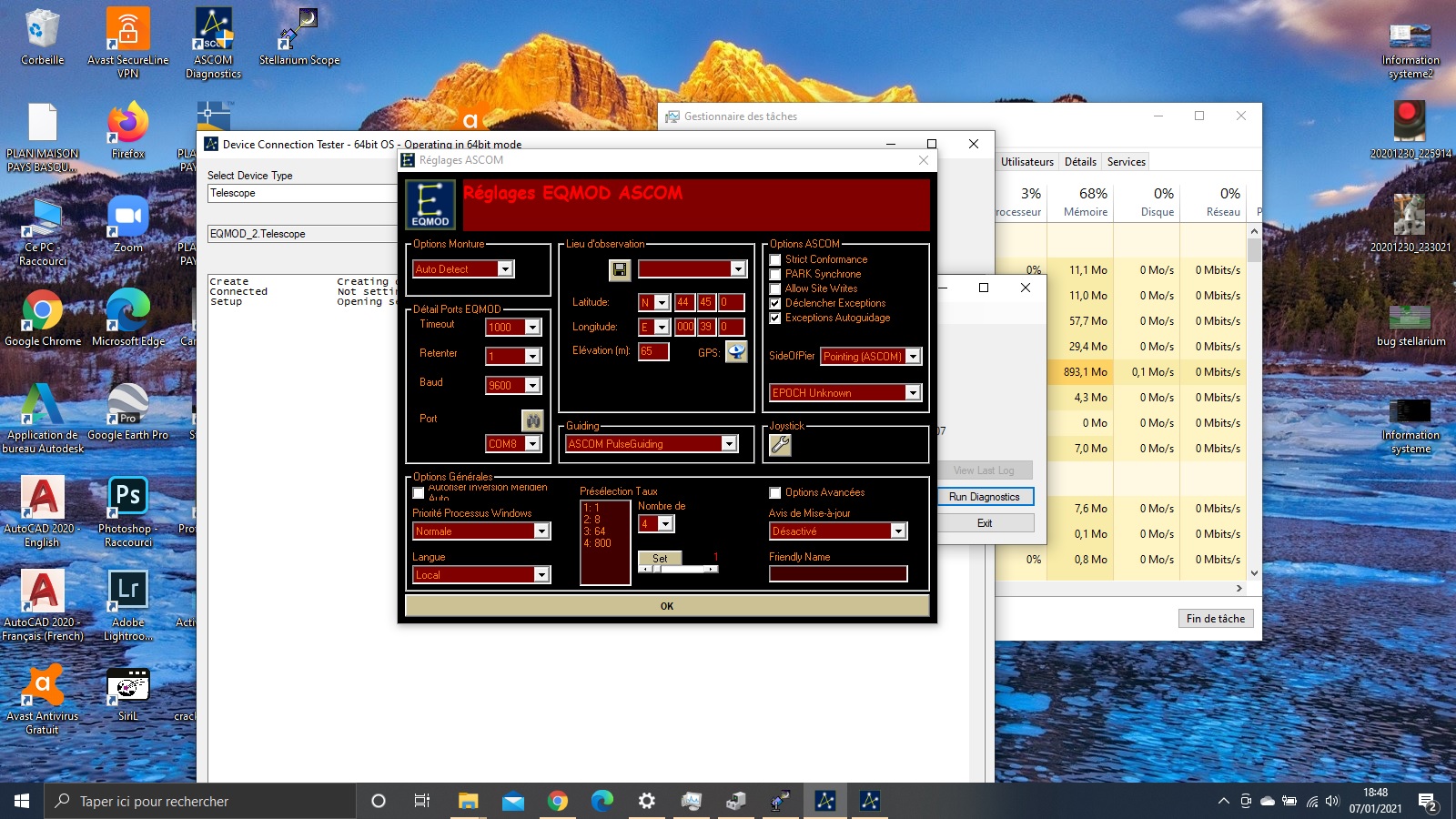1456x819 pixels.
Task: Click the GPS satellite icon
Action: point(735,352)
